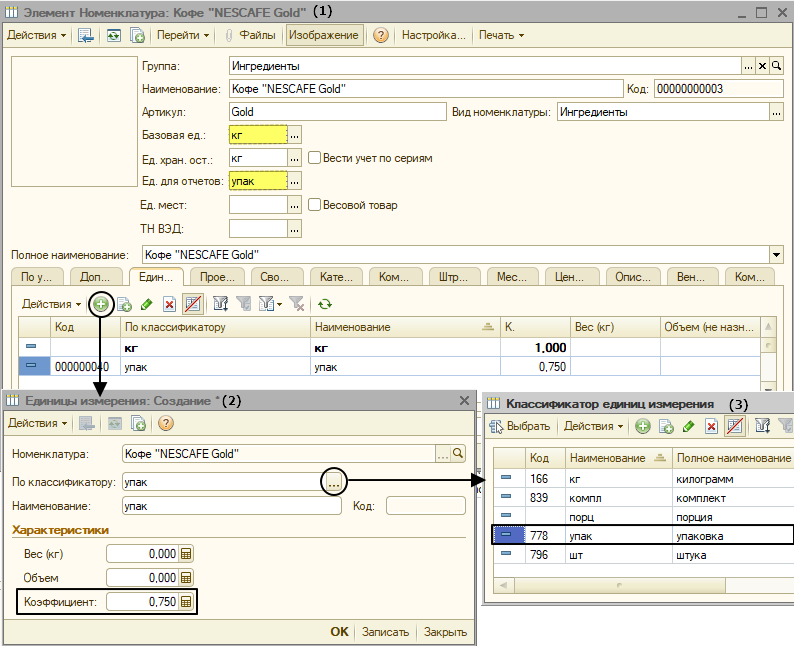Screen dimensions: 794x646
Task: Clear the Группа field with the X button
Action: click(762, 66)
